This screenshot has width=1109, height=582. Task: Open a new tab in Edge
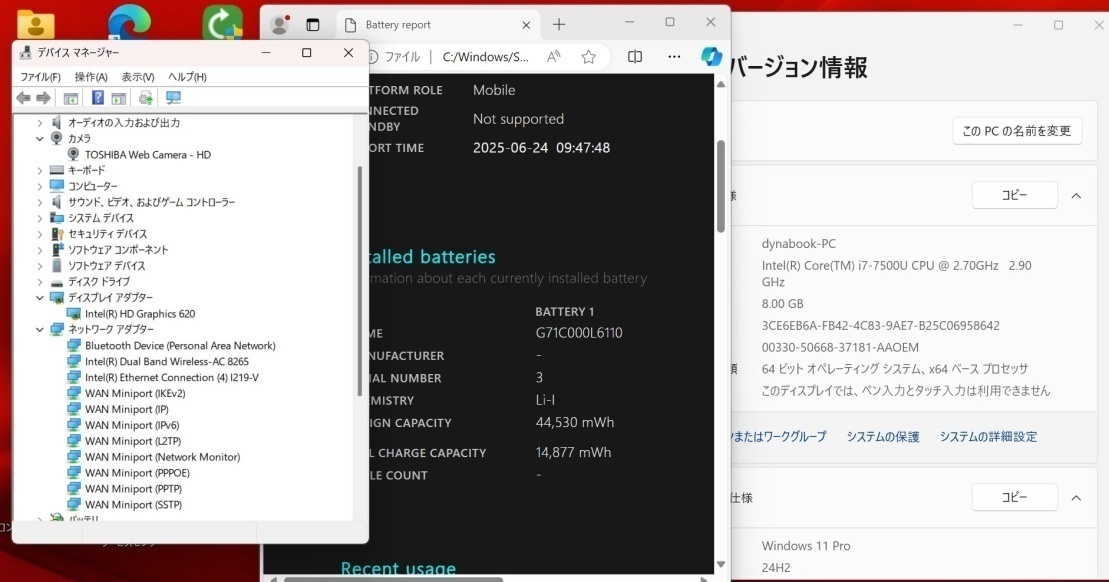[559, 25]
